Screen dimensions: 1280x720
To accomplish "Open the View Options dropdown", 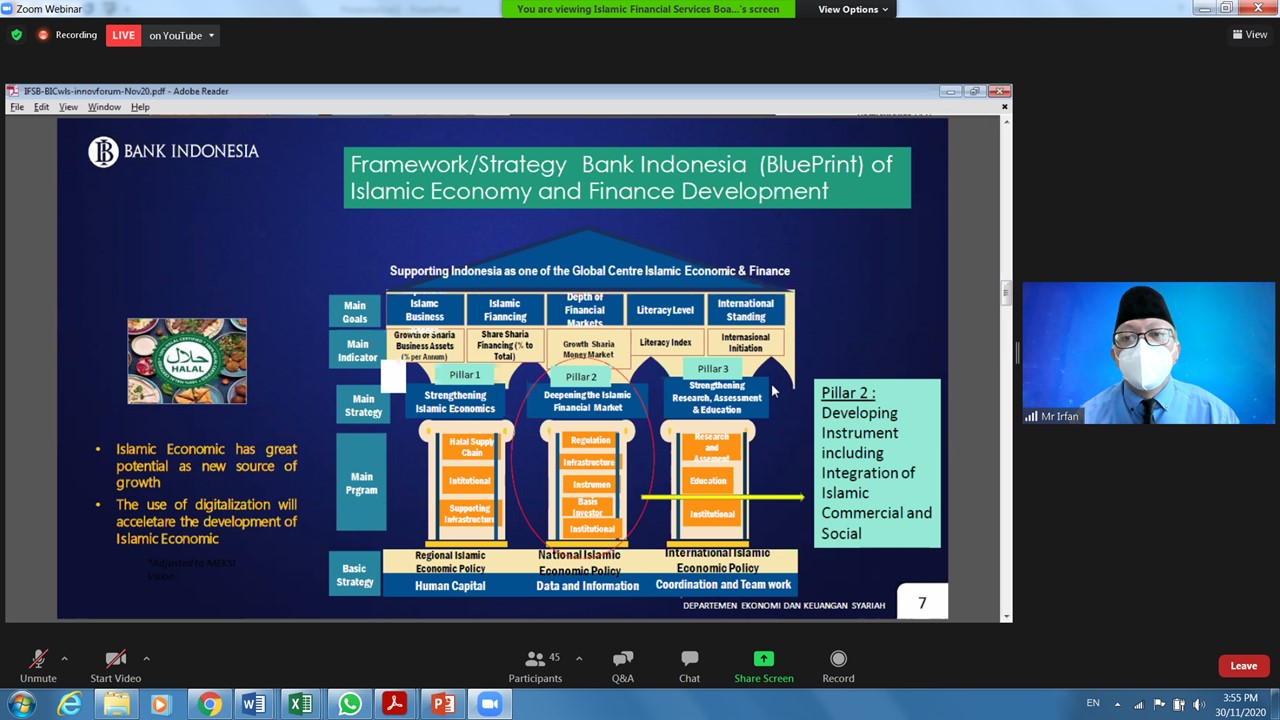I will (853, 9).
